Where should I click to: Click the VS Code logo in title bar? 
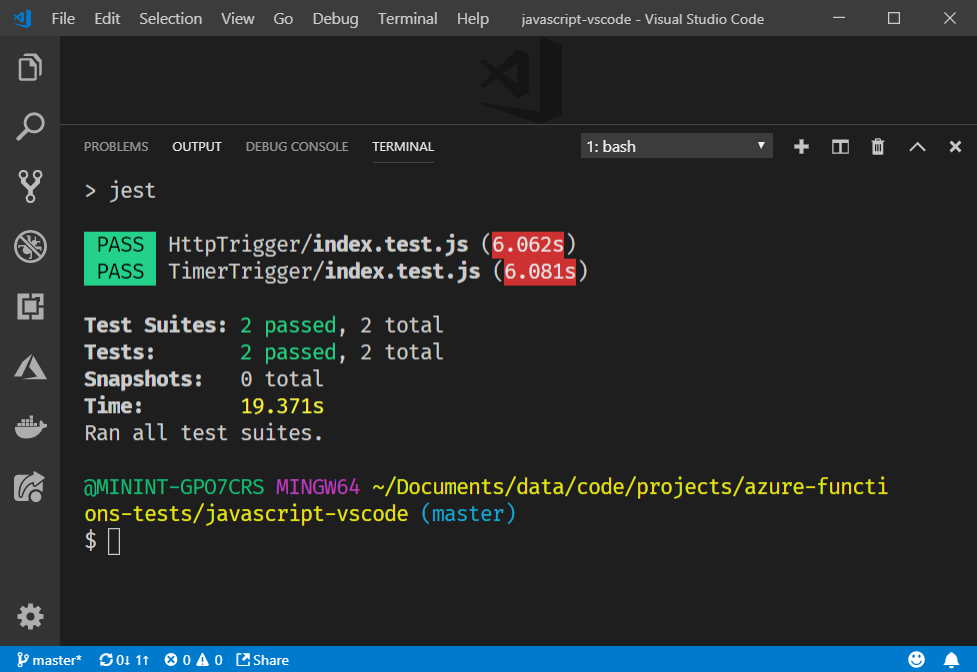(x=22, y=19)
